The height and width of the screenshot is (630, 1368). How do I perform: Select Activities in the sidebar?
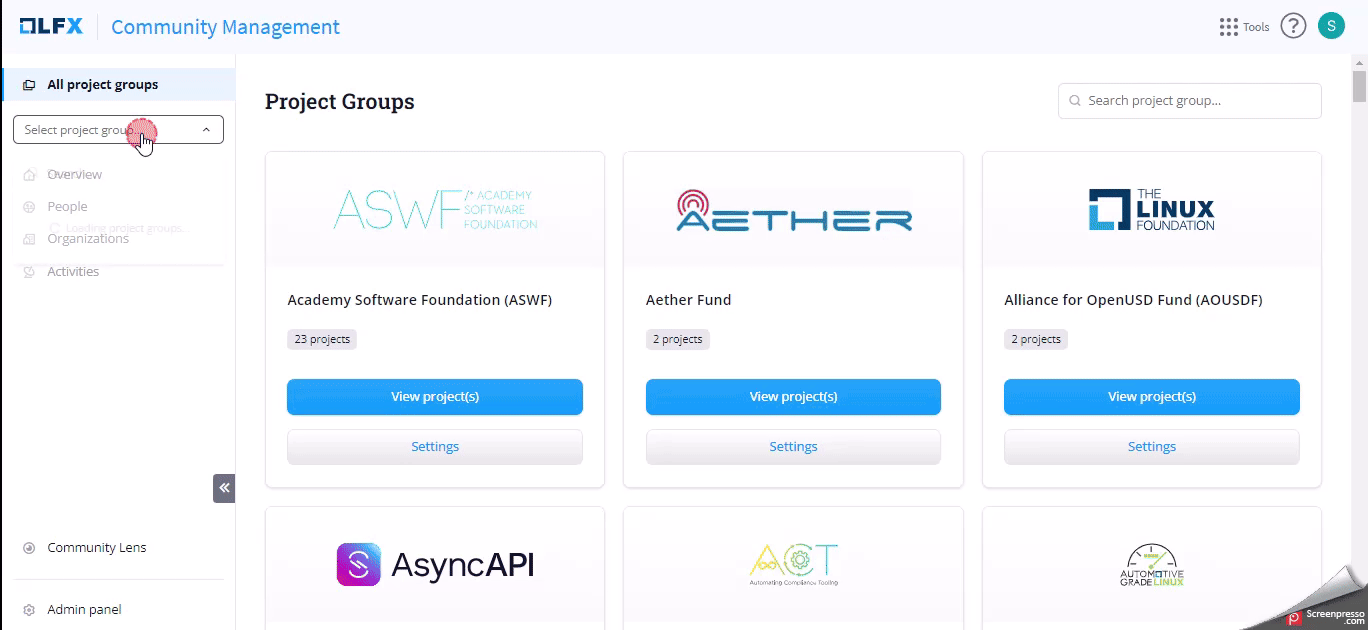pos(73,272)
